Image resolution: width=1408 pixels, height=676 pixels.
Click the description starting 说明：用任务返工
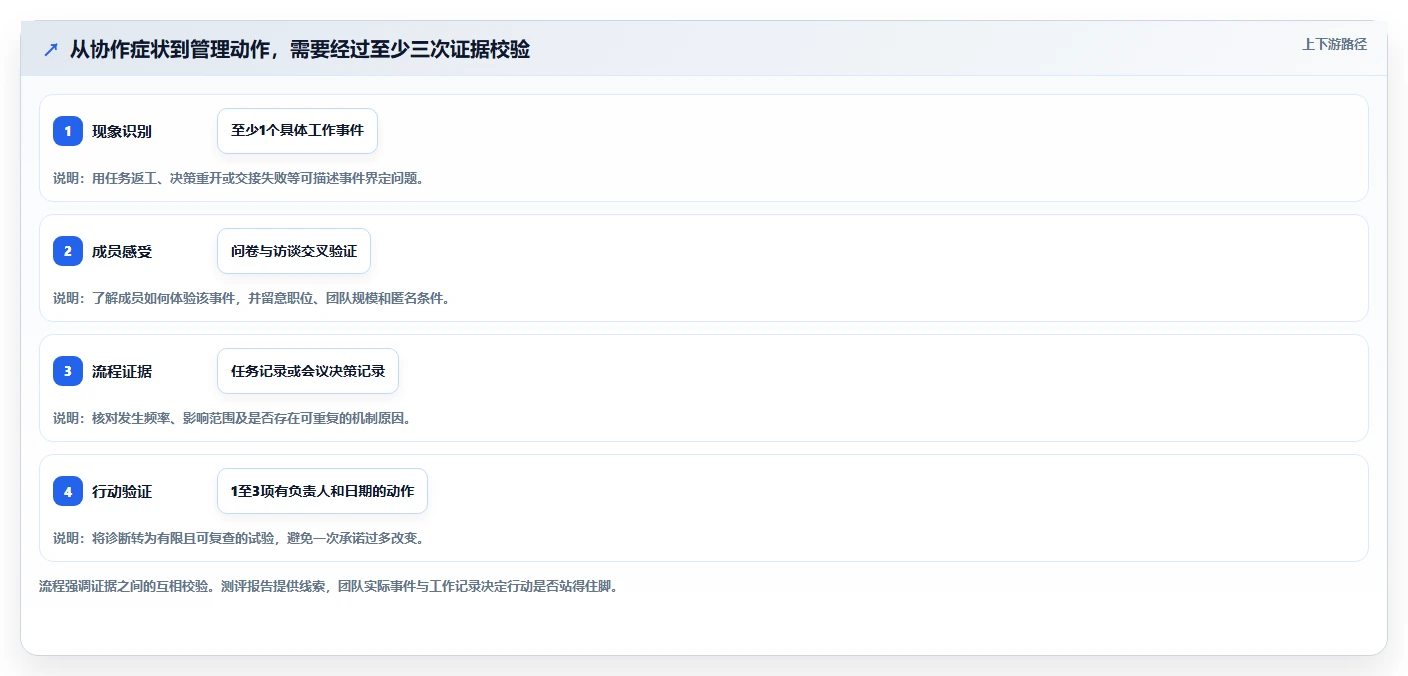point(238,178)
